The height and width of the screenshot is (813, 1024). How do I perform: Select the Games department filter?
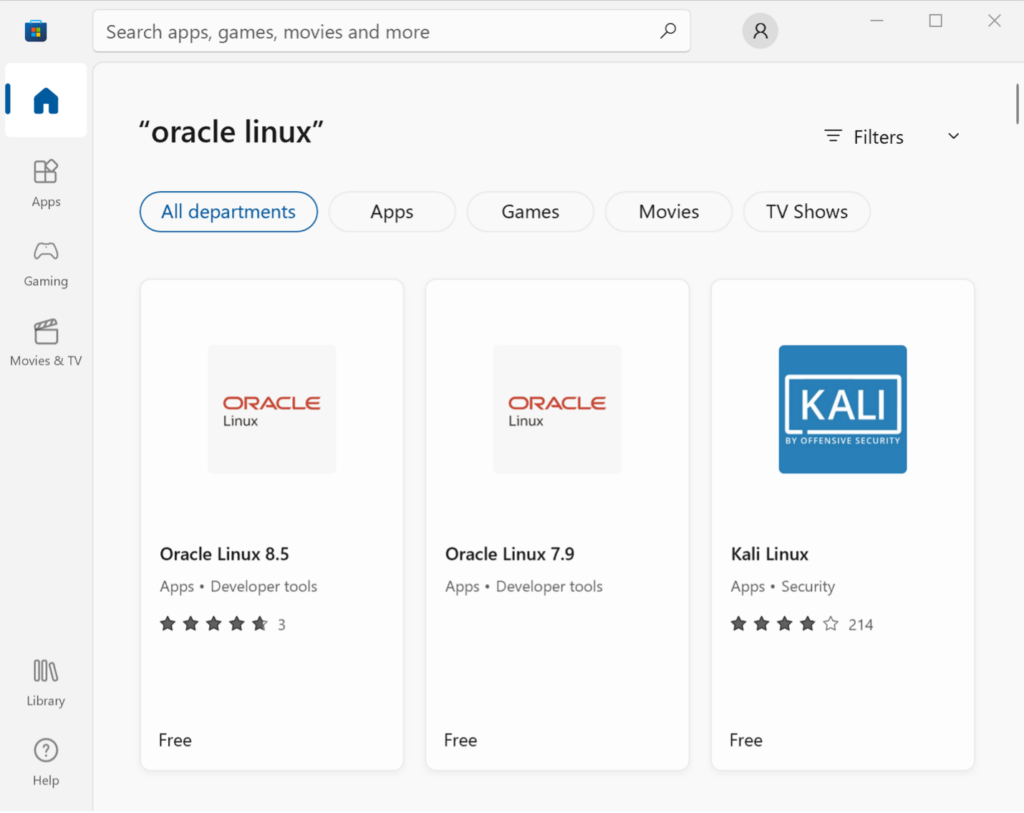530,211
